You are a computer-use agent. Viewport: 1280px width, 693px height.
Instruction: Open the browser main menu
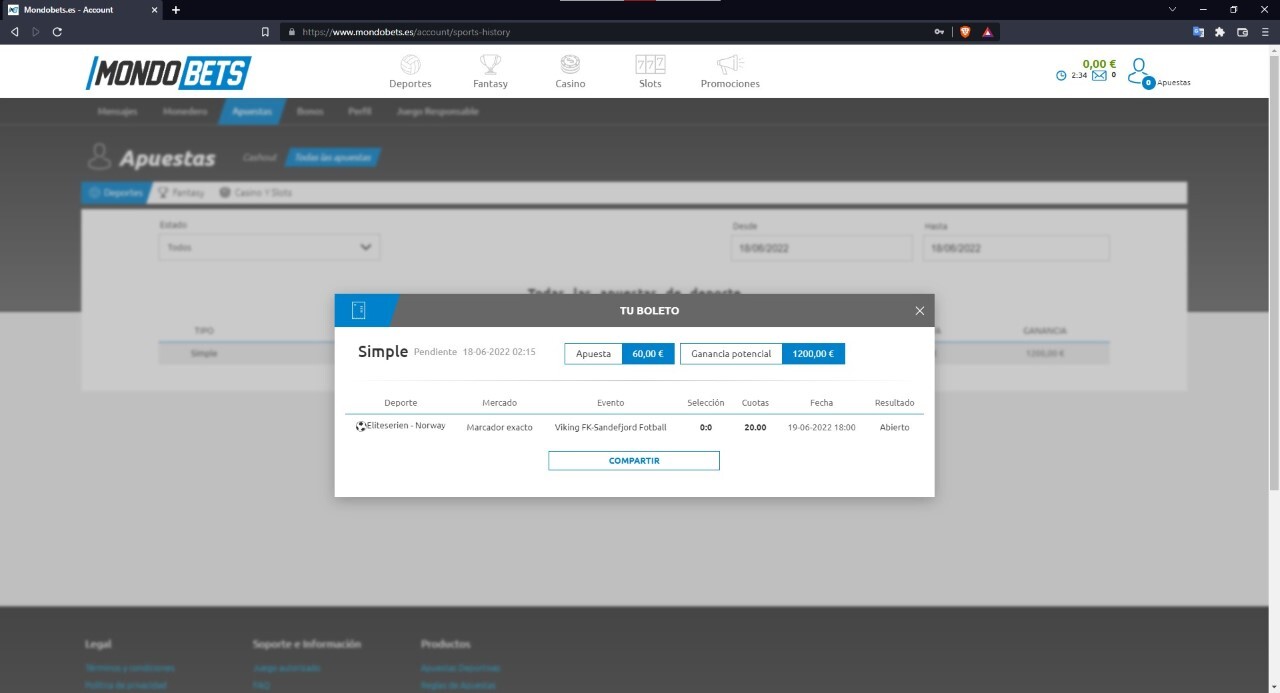tap(1265, 32)
